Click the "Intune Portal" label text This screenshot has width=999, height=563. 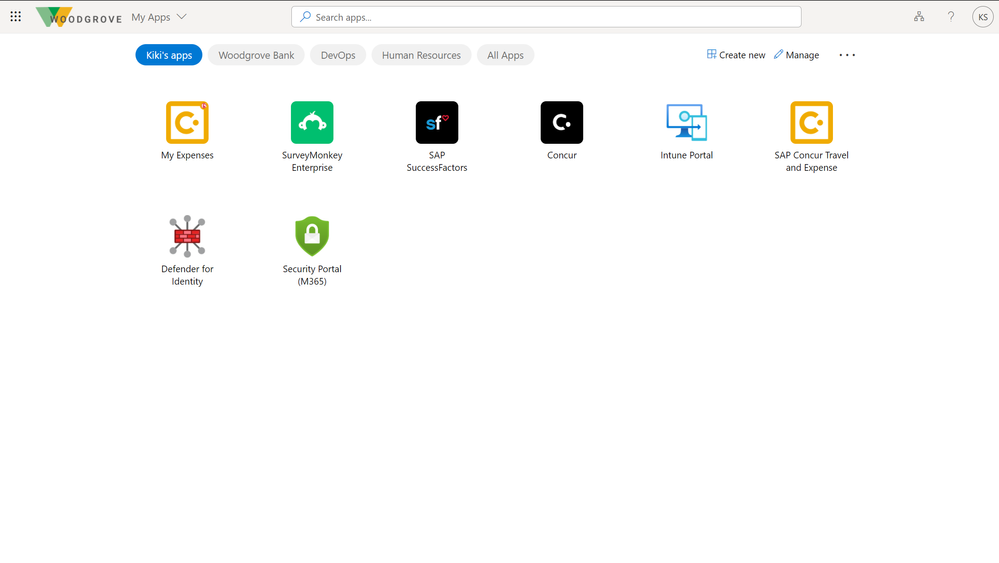(686, 155)
